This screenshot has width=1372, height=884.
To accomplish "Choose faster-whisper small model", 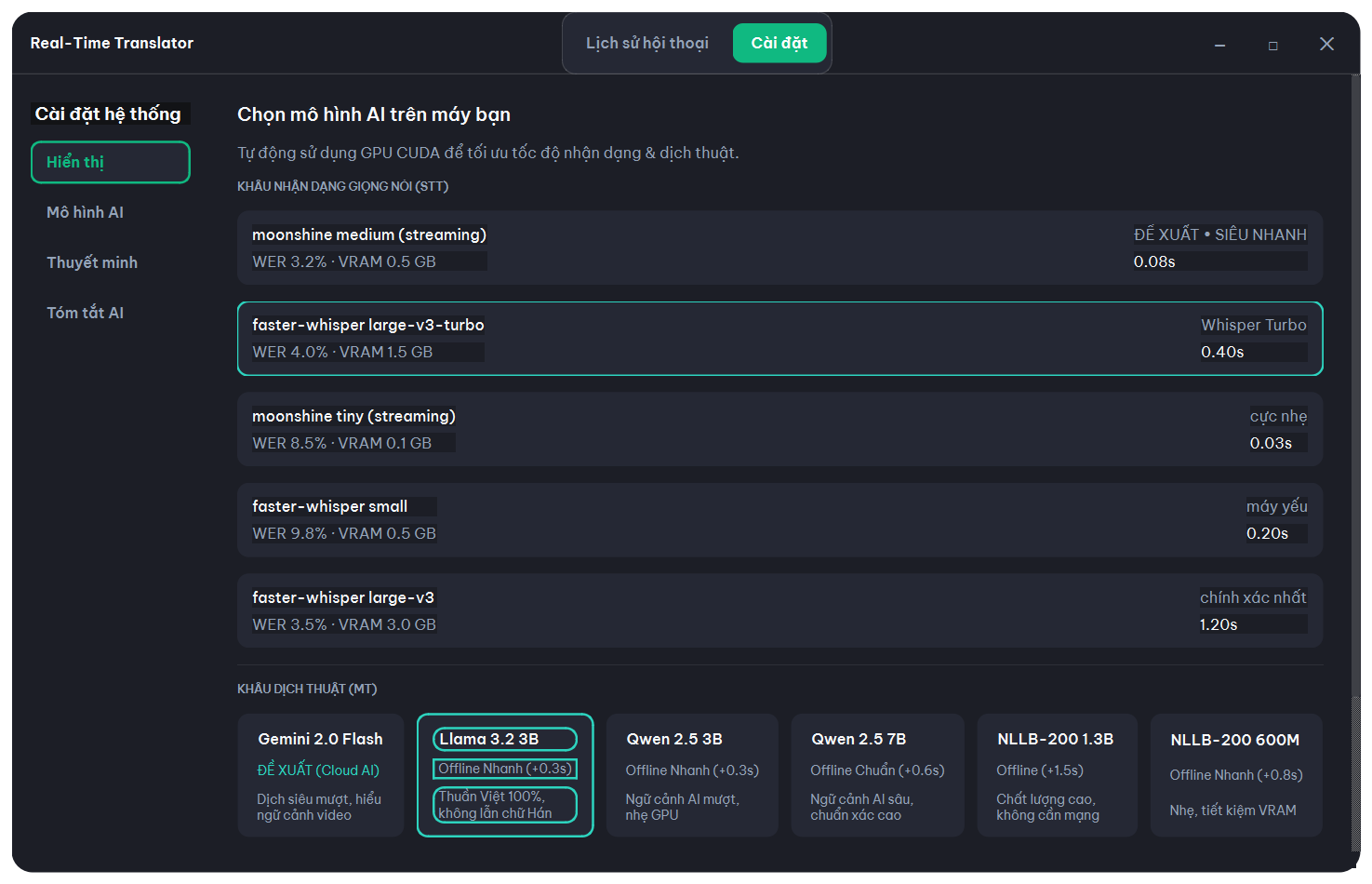I will point(779,520).
